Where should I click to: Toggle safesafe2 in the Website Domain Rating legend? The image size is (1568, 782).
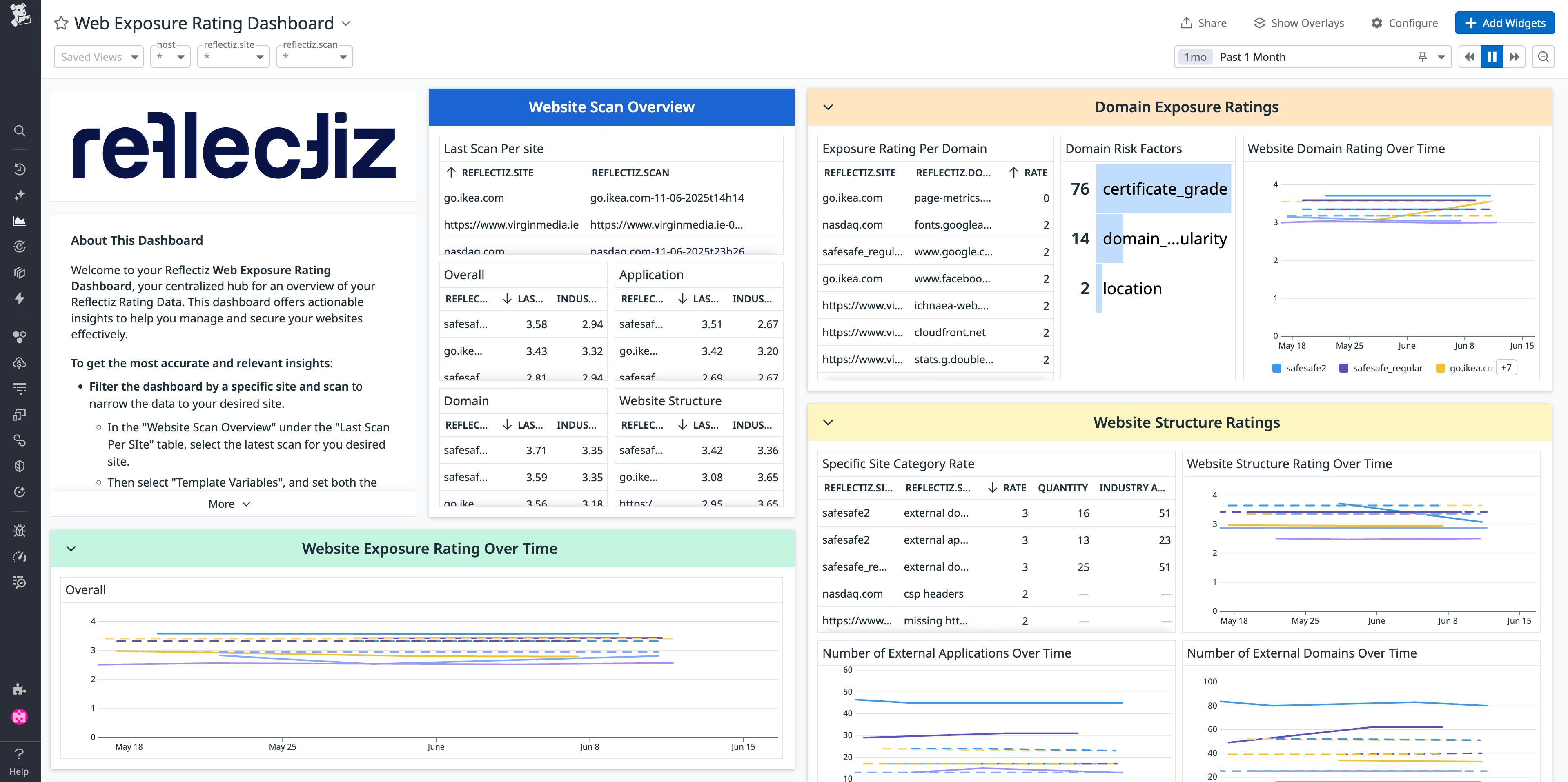pos(1299,368)
